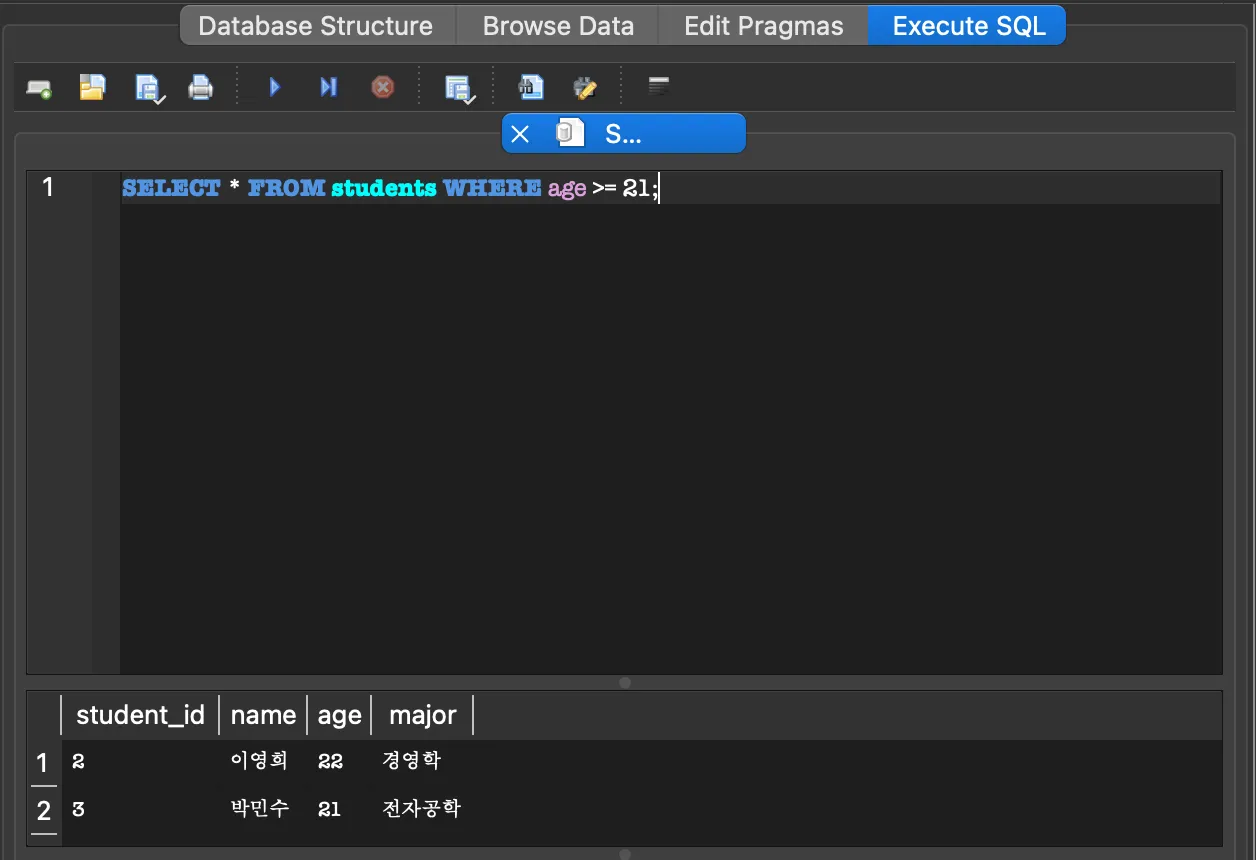Image resolution: width=1256 pixels, height=860 pixels.
Task: Open the save SQL file dropdown
Action: [x=149, y=89]
